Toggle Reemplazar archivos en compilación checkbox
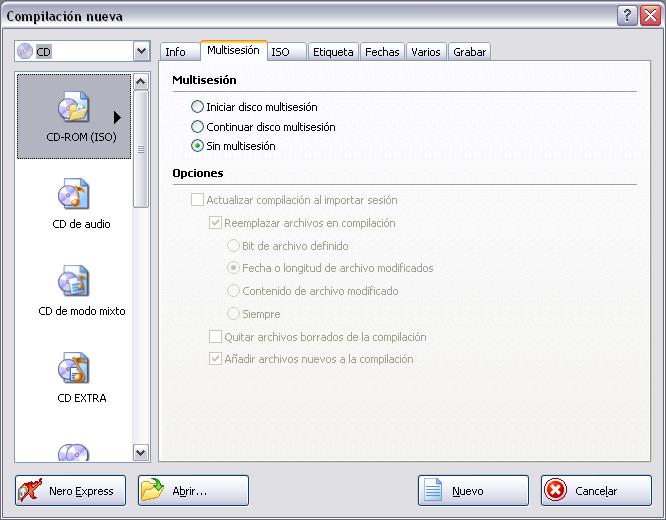 click(x=215, y=223)
